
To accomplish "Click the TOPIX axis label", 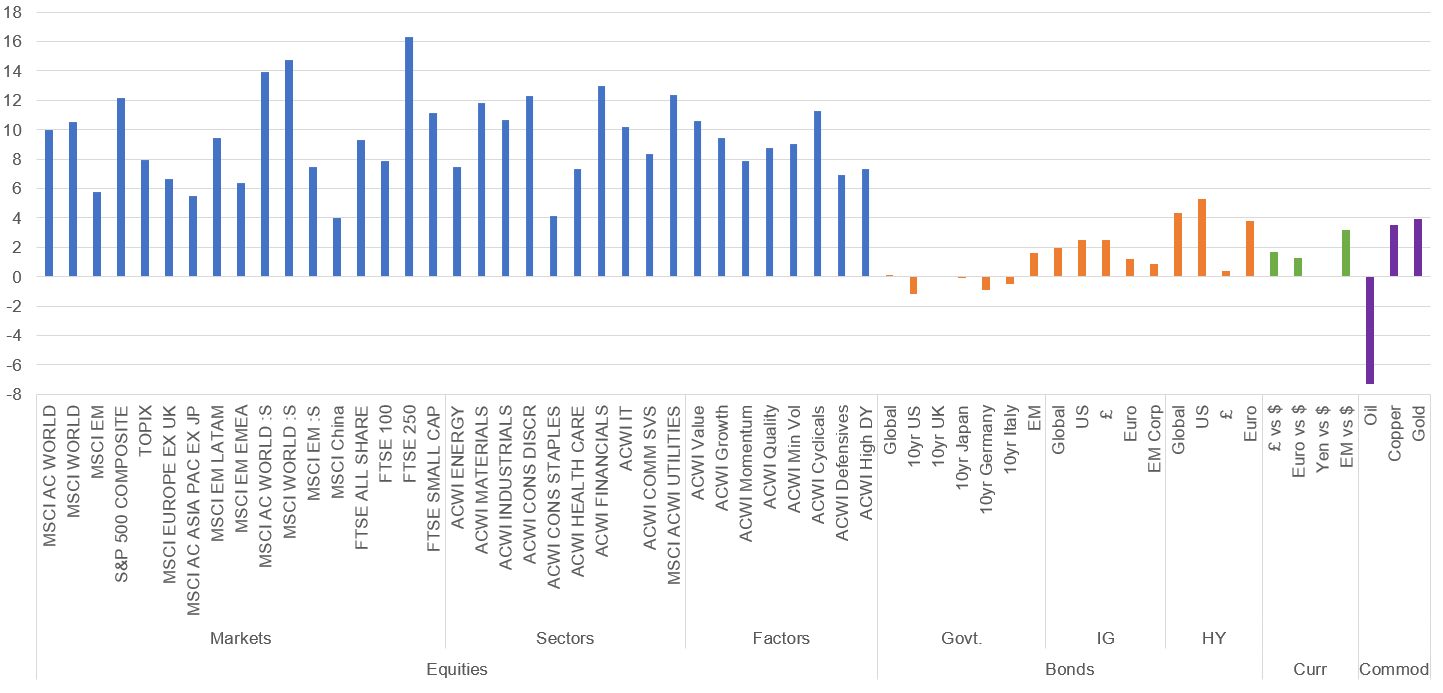I will click(x=146, y=430).
